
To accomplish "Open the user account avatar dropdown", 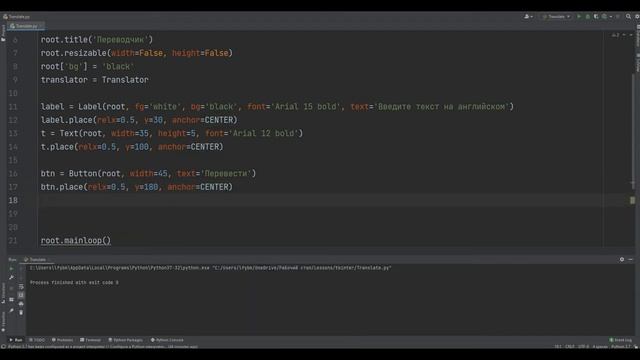I will click(x=528, y=17).
